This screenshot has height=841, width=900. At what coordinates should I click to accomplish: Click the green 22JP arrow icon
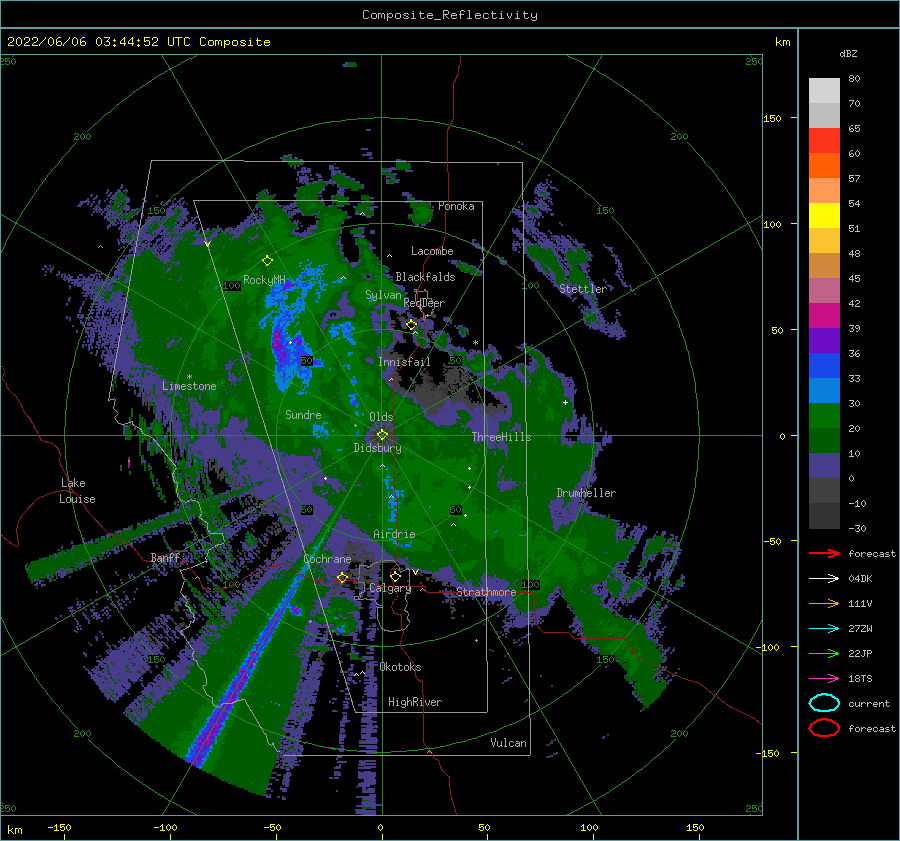[x=824, y=653]
